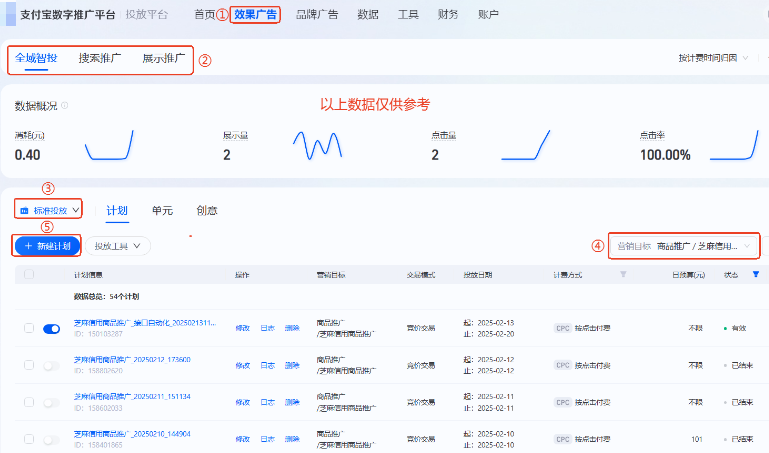Open plan 芝麻信用商品推广_20250212_173600

tap(132, 359)
